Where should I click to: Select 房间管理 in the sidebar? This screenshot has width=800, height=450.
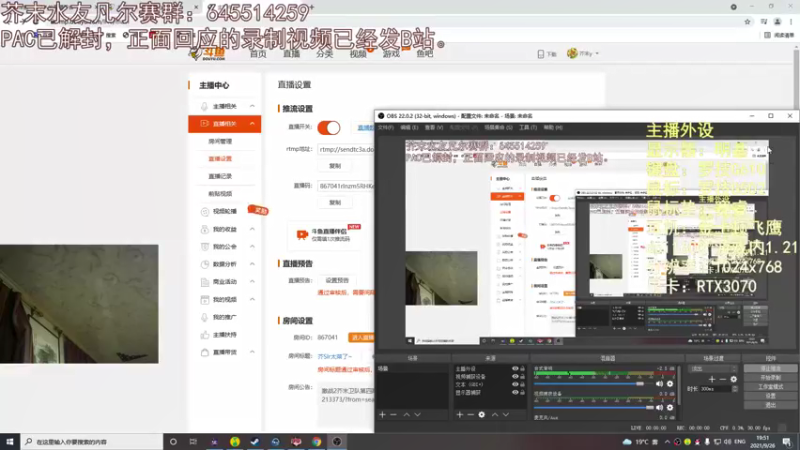[220, 141]
